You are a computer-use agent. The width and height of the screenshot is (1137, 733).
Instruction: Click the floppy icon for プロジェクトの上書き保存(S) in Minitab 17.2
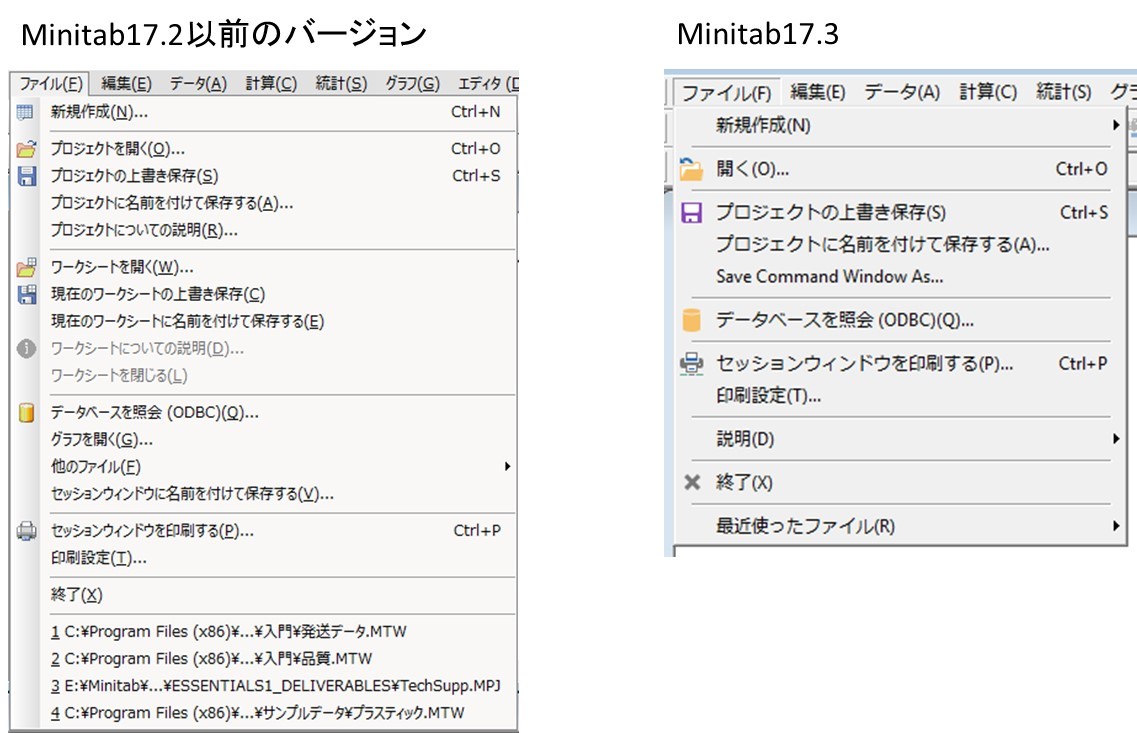coord(26,176)
